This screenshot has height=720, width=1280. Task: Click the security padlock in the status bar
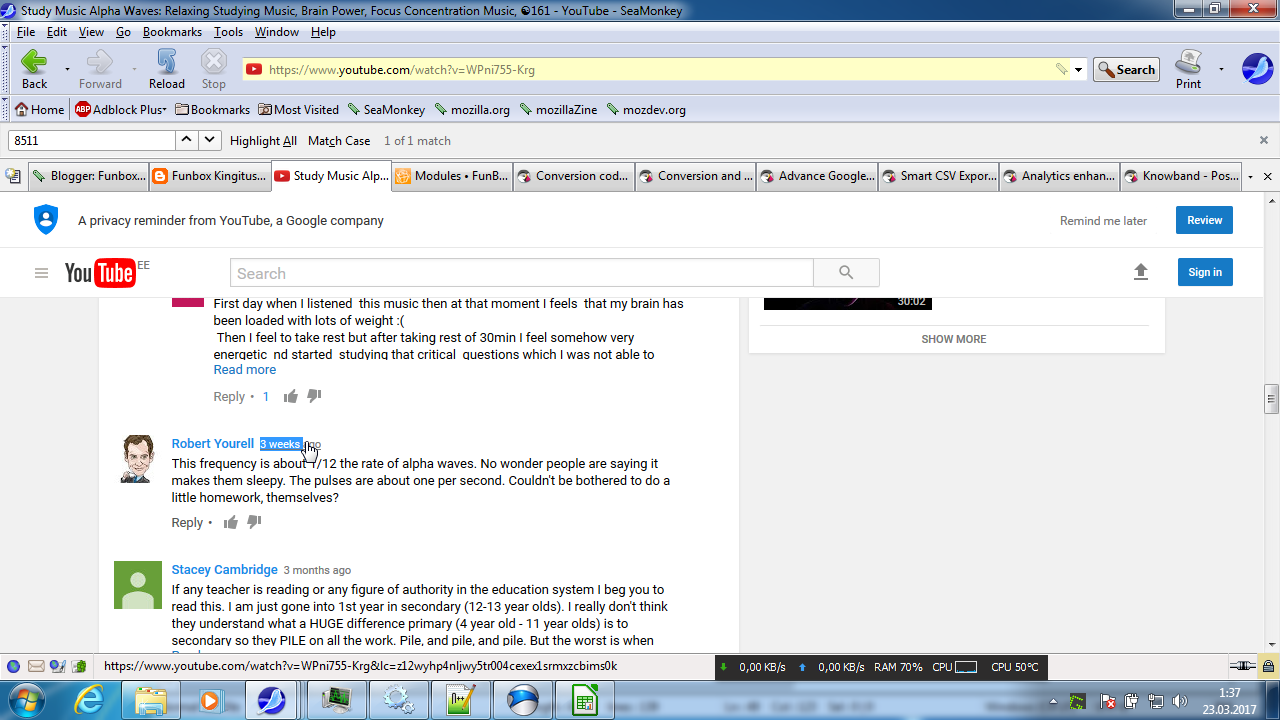[1268, 666]
